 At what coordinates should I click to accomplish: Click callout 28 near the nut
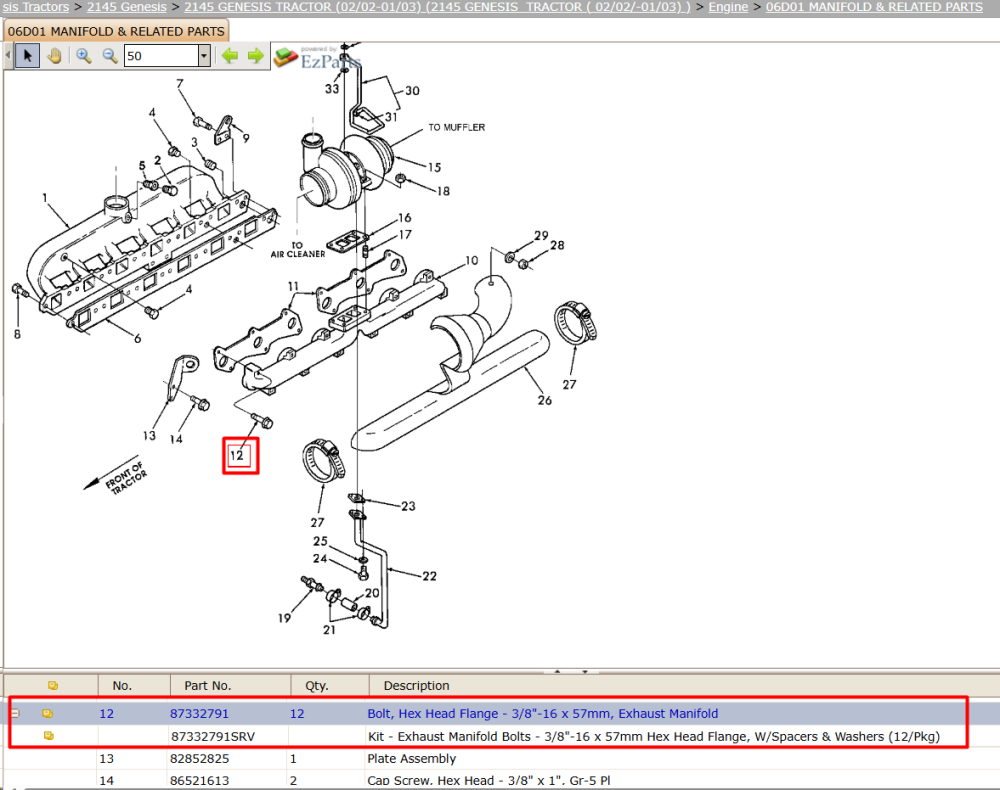pyautogui.click(x=557, y=245)
